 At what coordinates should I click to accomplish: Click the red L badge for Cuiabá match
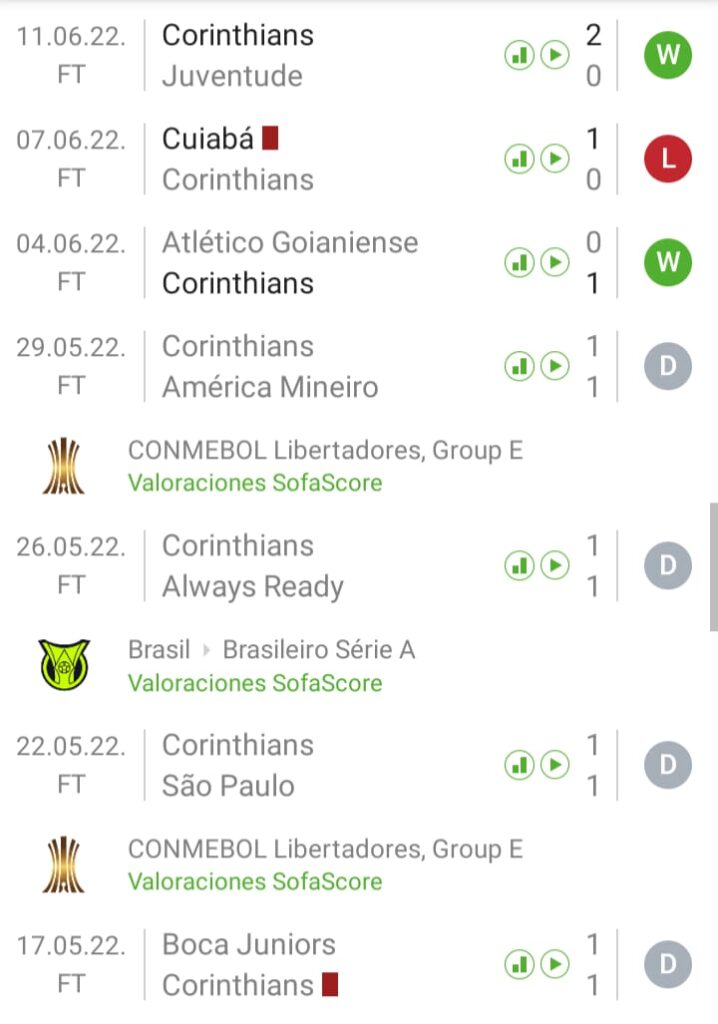[x=667, y=158]
